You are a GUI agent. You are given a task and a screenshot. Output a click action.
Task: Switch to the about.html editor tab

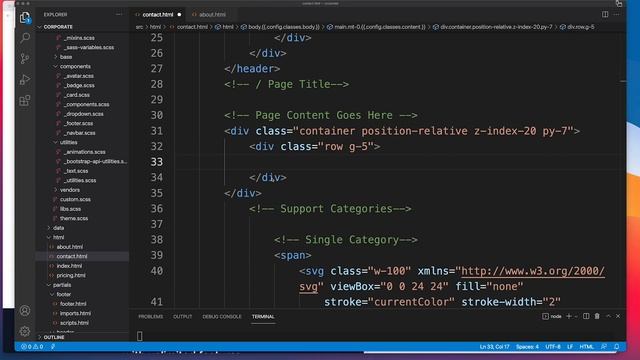(212, 14)
